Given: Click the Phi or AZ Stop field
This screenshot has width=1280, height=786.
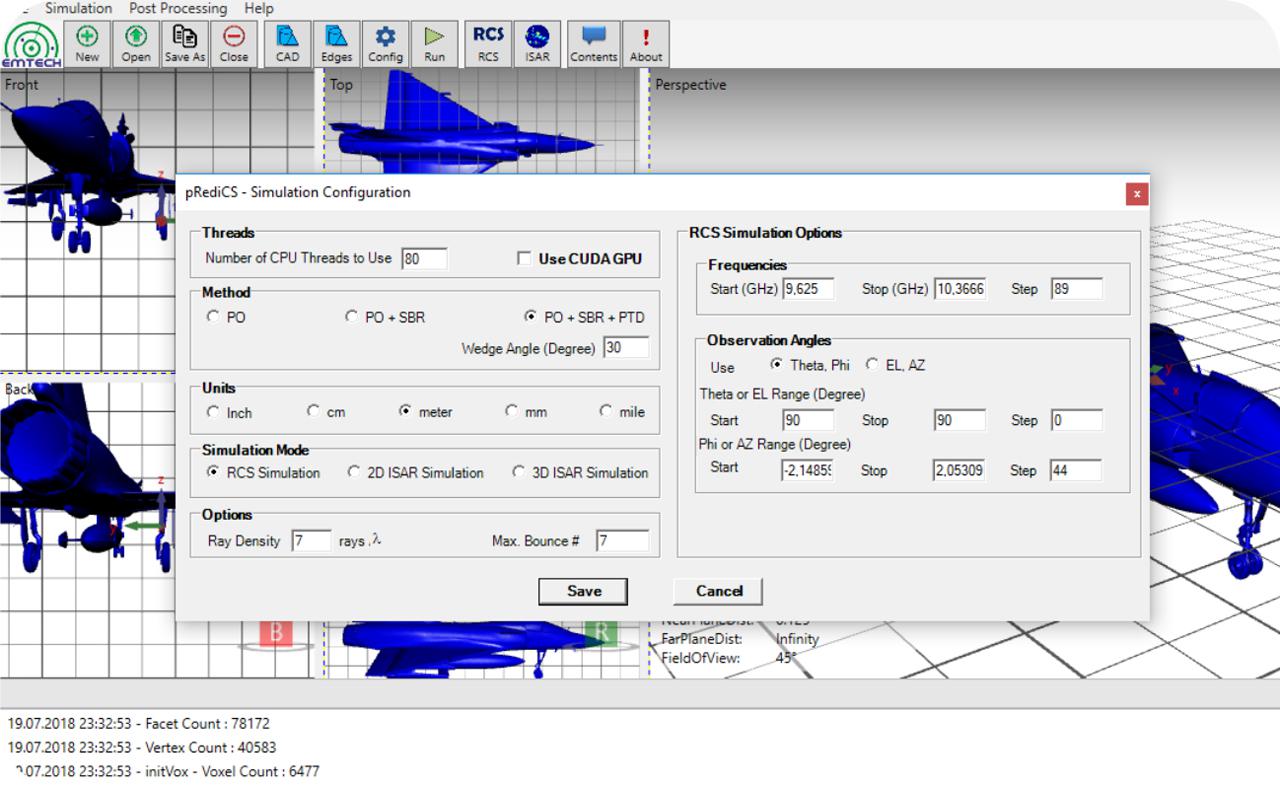Looking at the screenshot, I should (x=960, y=470).
